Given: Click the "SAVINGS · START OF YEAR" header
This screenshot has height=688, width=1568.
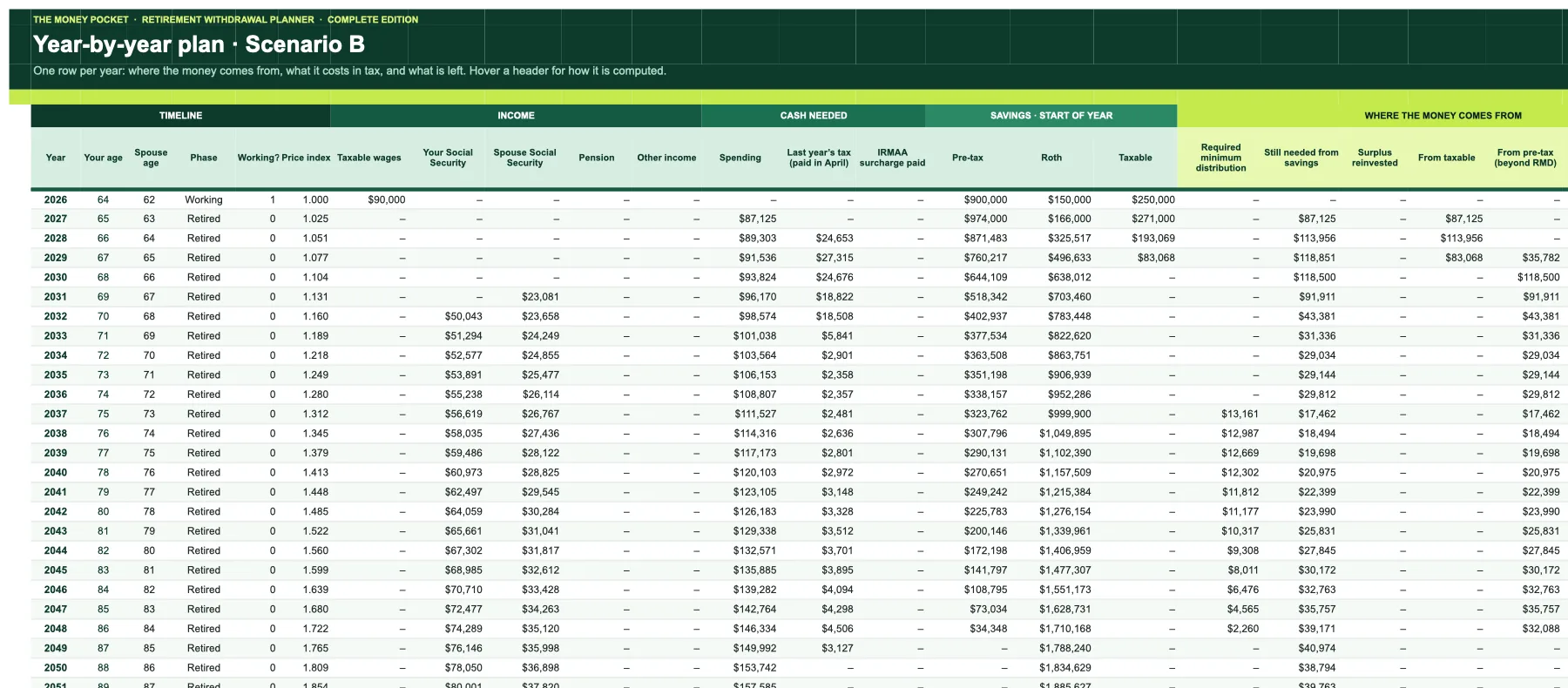Looking at the screenshot, I should (1051, 116).
